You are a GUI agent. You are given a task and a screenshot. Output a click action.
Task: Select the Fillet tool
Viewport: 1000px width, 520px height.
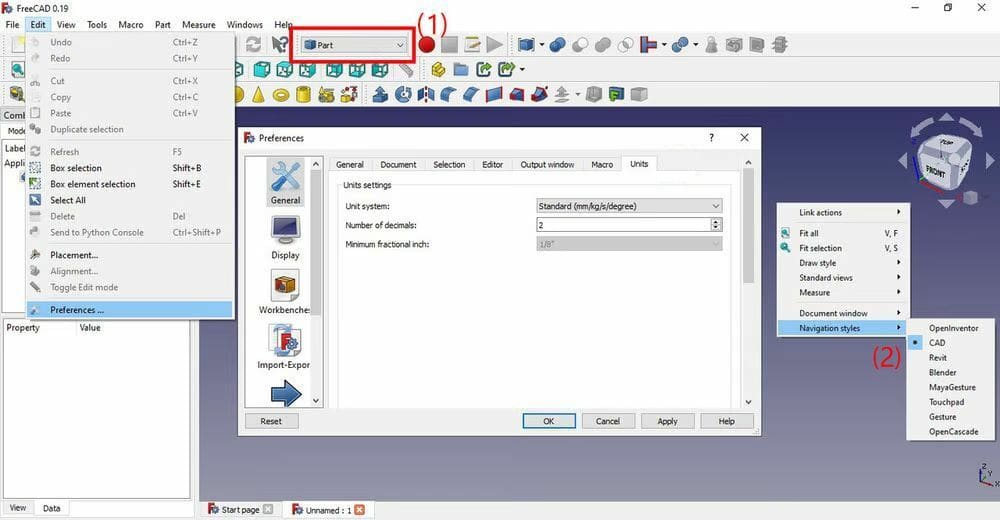(x=448, y=94)
